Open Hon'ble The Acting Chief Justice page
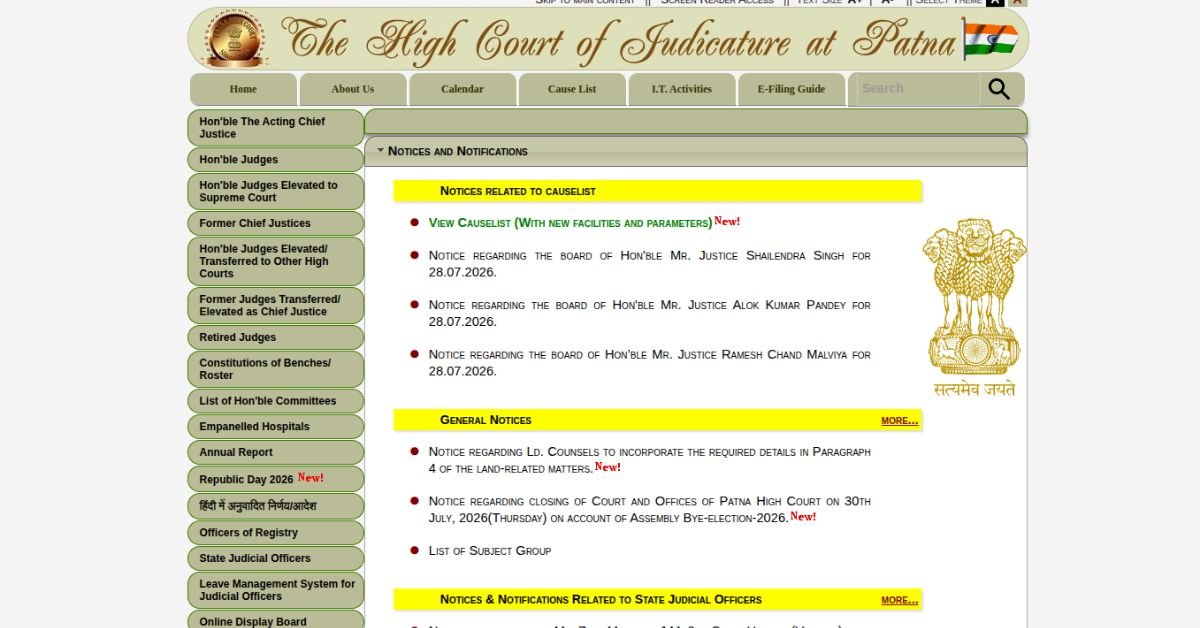This screenshot has height=628, width=1200. 275,128
